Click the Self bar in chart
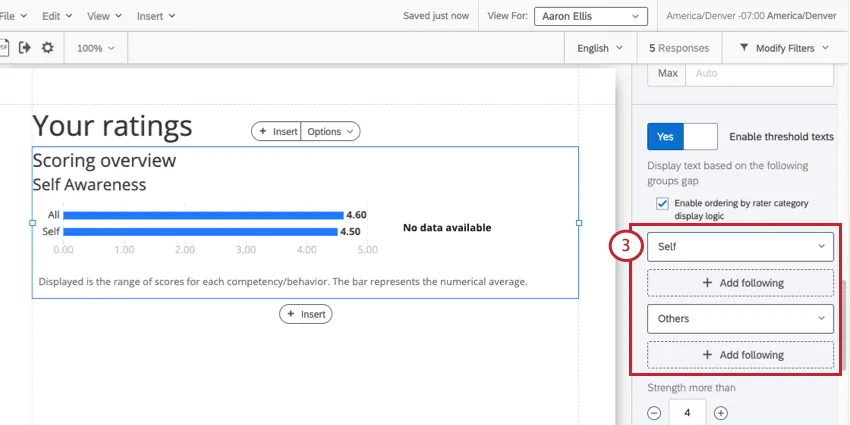Image resolution: width=850 pixels, height=425 pixels. [x=200, y=232]
